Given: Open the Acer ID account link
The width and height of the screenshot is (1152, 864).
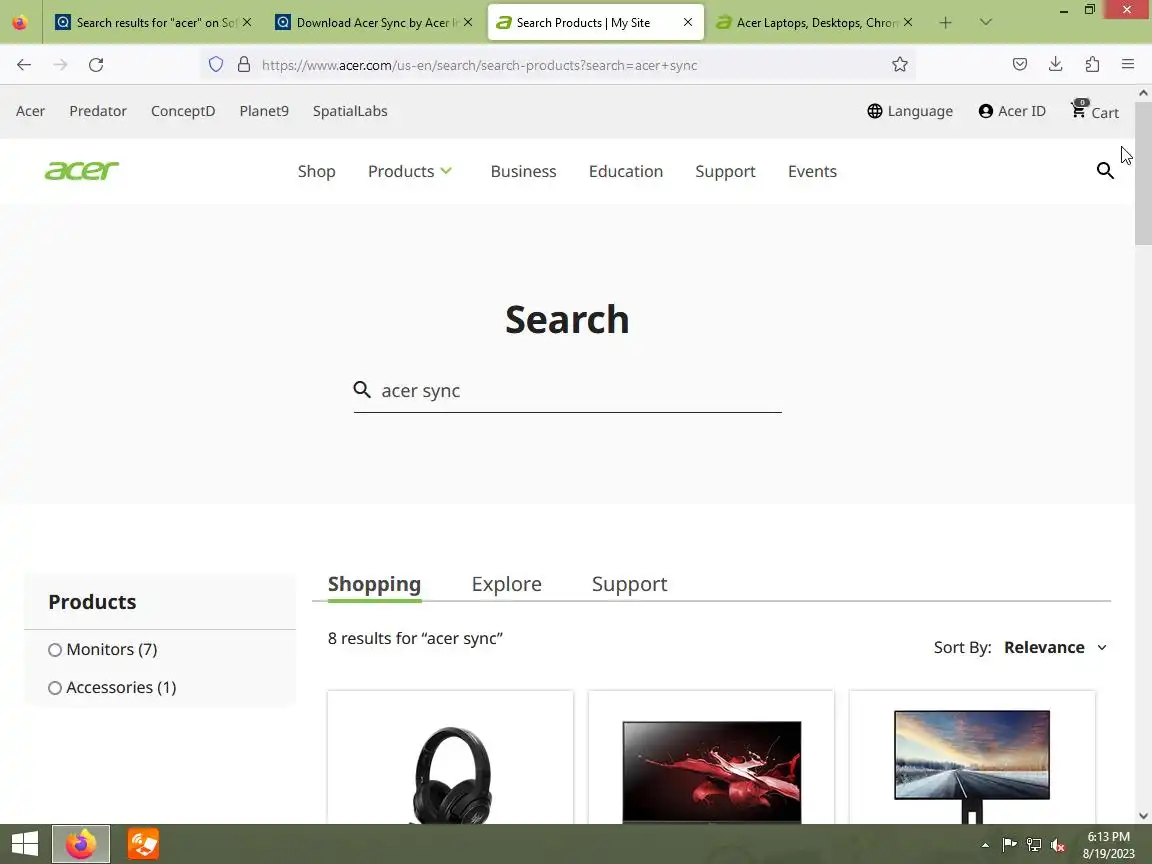Looking at the screenshot, I should pyautogui.click(x=1012, y=111).
